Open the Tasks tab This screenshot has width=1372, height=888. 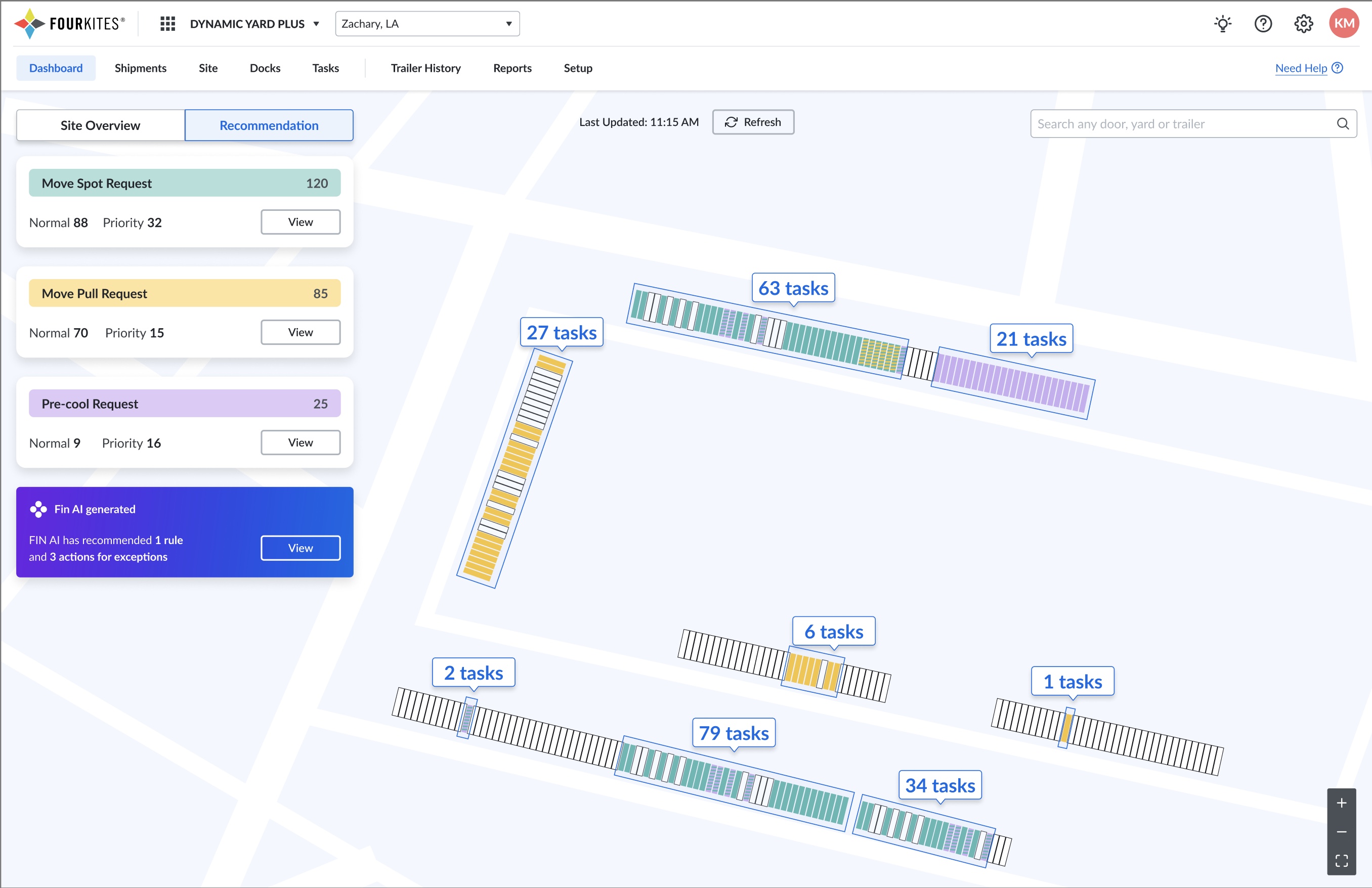point(326,68)
